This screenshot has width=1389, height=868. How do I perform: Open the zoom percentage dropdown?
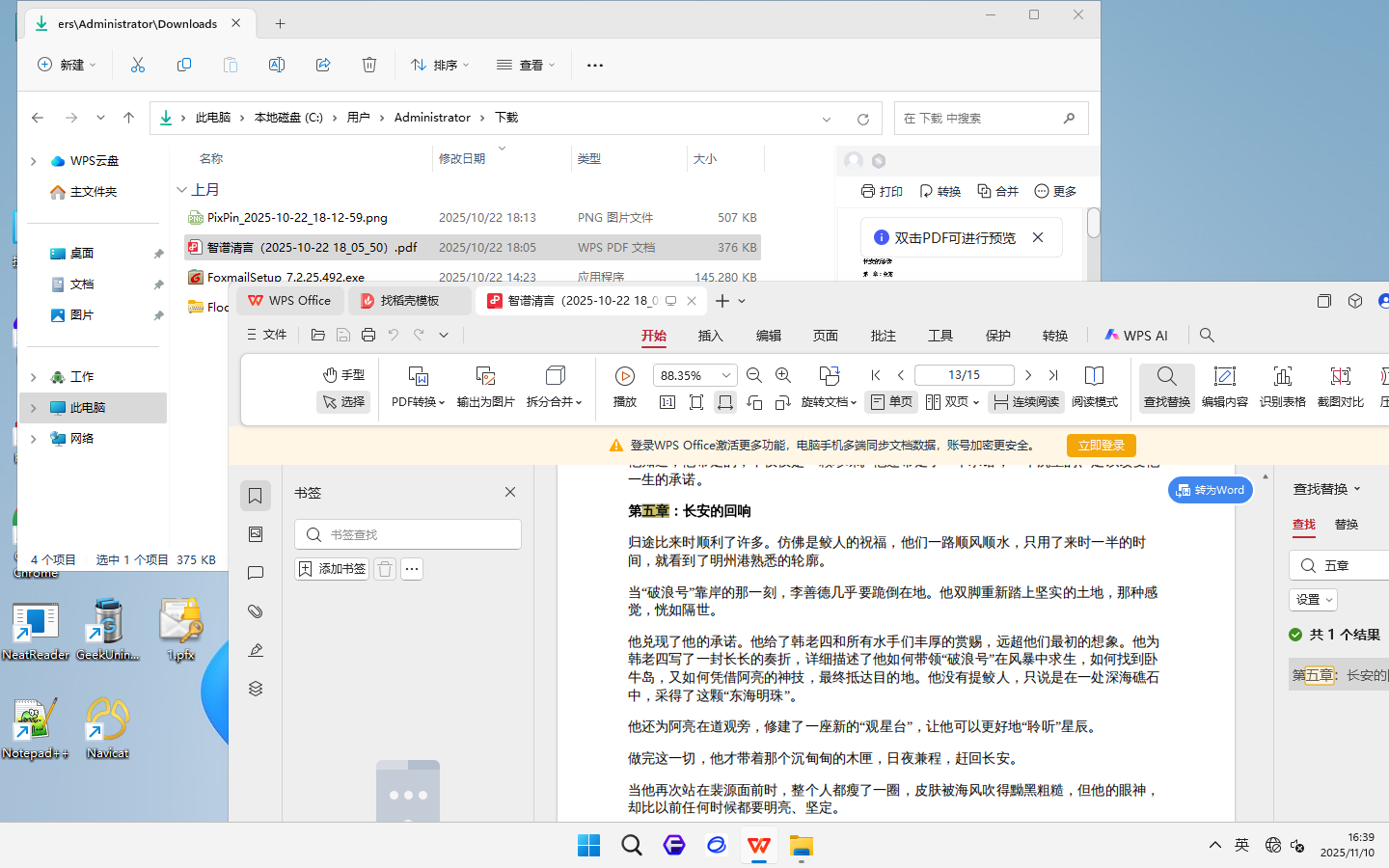pos(726,375)
